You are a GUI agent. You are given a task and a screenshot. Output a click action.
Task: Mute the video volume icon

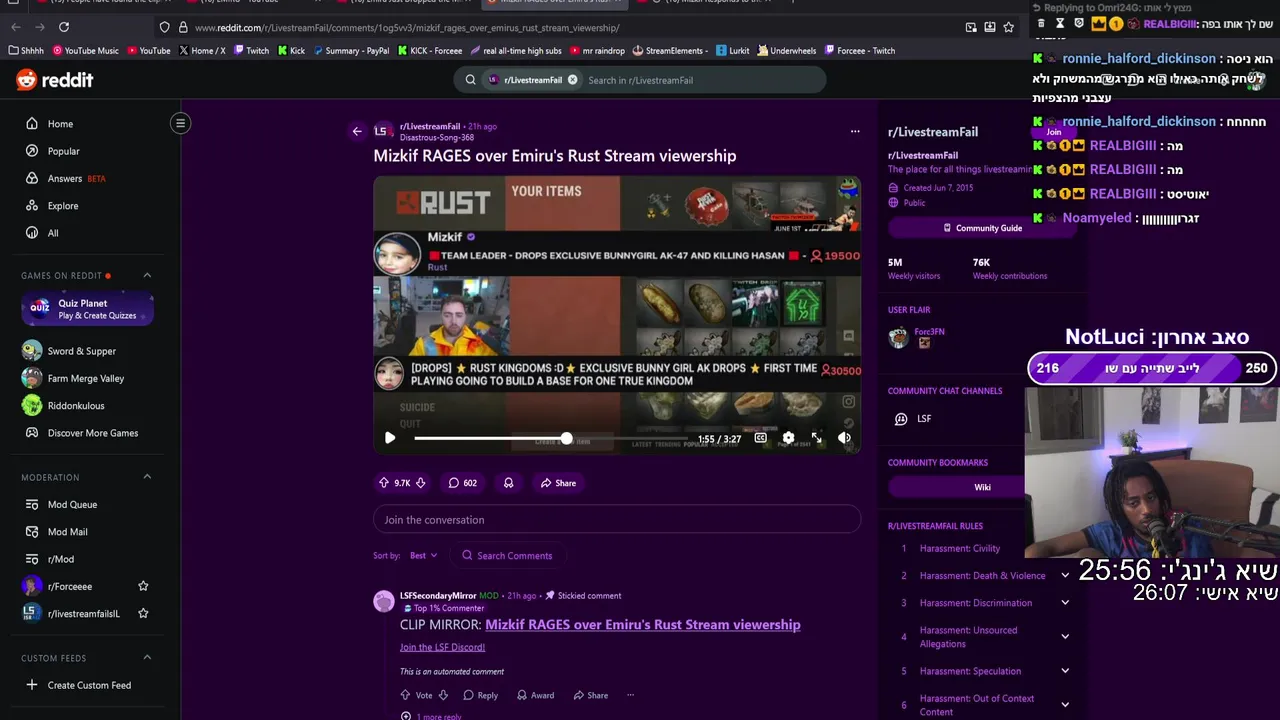pyautogui.click(x=844, y=438)
